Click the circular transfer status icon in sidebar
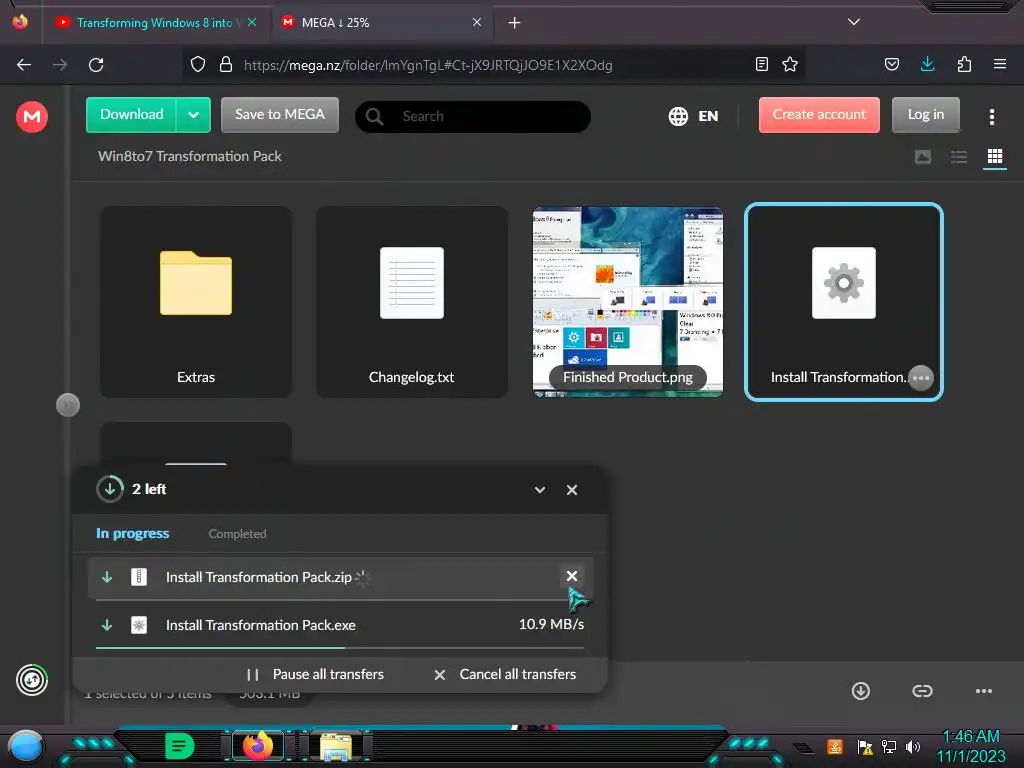 (x=31, y=680)
